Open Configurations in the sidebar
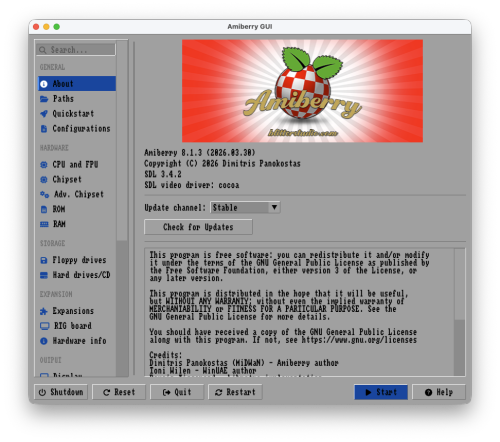500x442 pixels. (77, 129)
